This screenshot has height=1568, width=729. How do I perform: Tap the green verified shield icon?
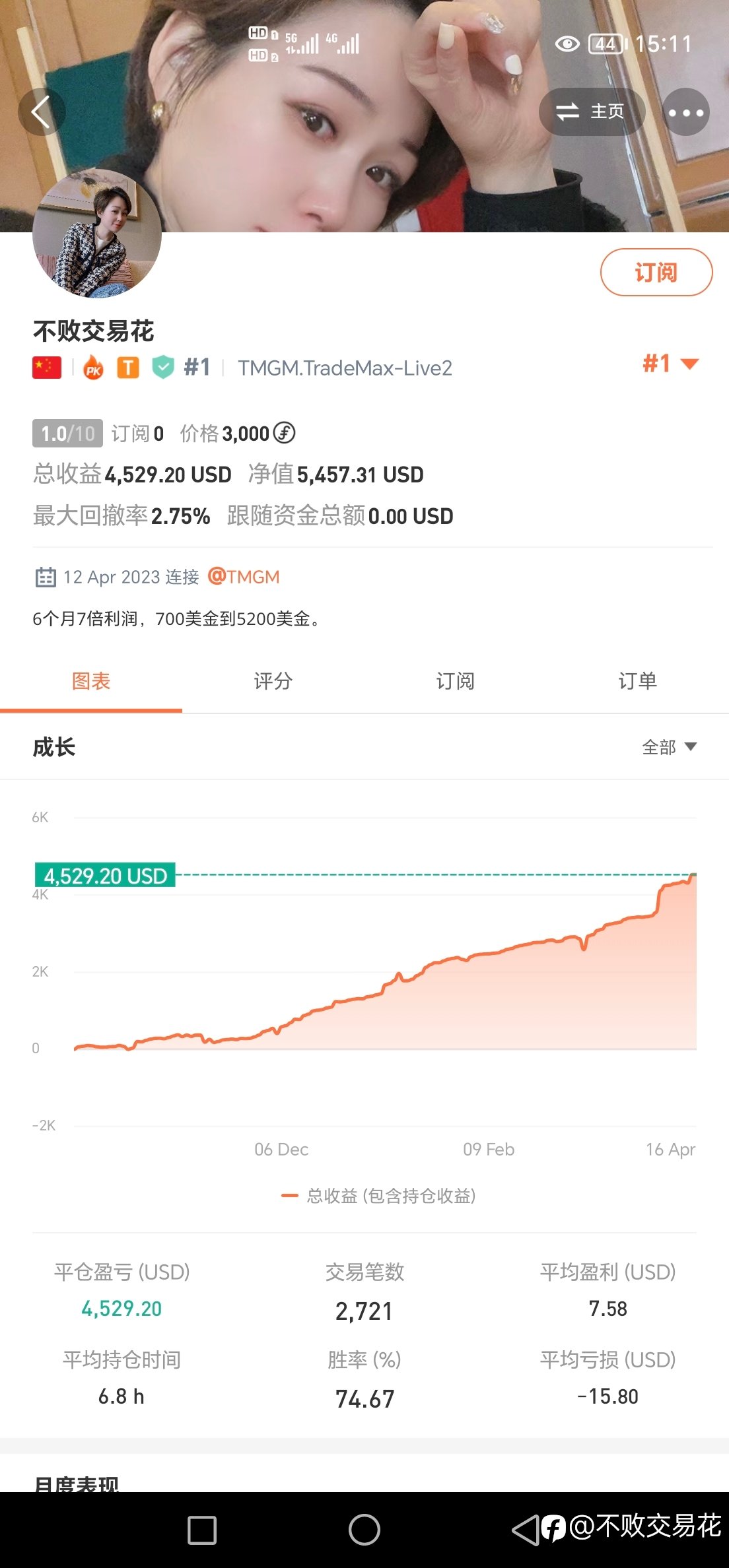point(163,368)
